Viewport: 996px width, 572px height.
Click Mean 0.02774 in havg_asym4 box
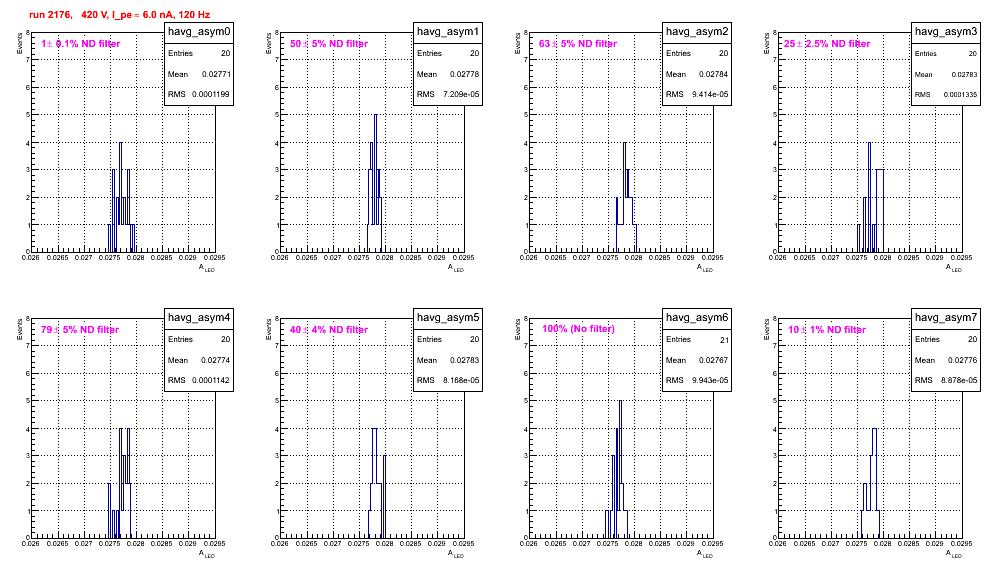pyautogui.click(x=199, y=360)
